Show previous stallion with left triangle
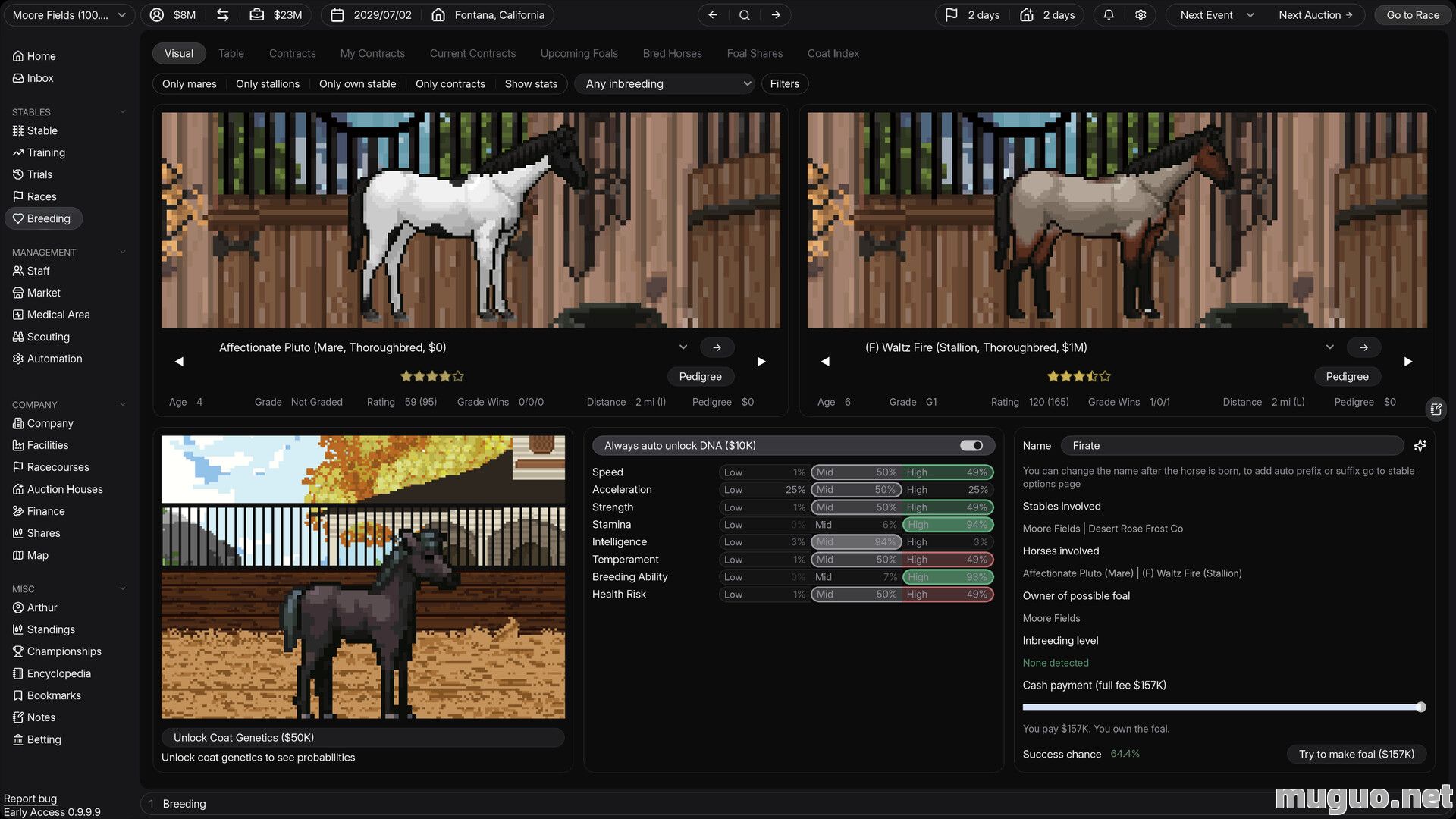Image resolution: width=1456 pixels, height=819 pixels. [825, 362]
